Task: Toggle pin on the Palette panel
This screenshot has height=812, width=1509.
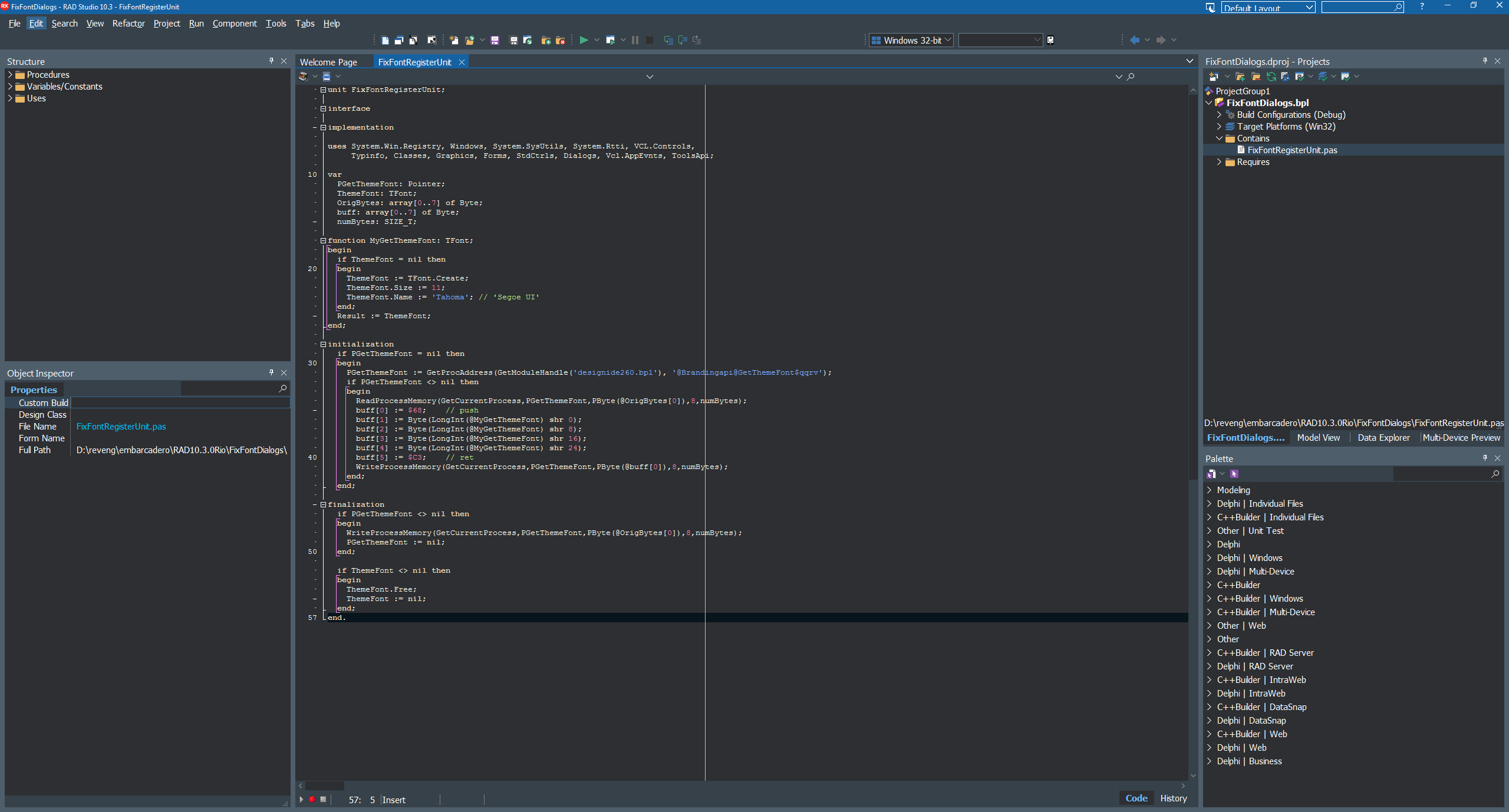Action: coord(1485,458)
